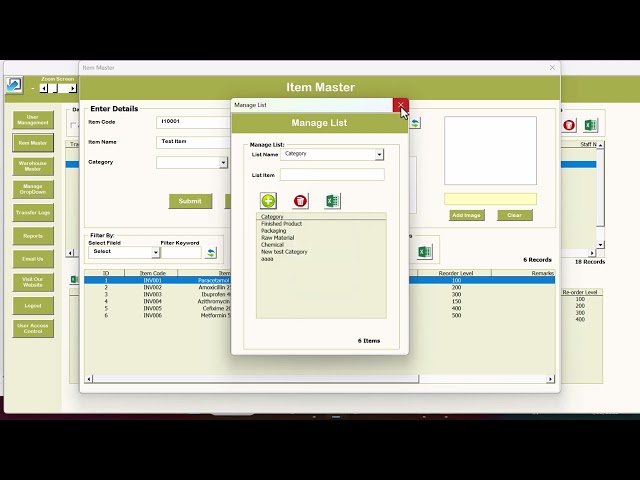Open Transfer Logs from sidebar
The height and width of the screenshot is (480, 640).
point(33,213)
